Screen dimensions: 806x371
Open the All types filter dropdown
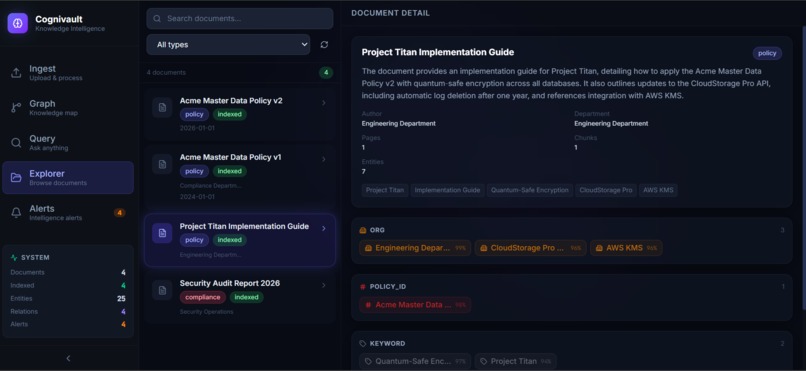[228, 45]
